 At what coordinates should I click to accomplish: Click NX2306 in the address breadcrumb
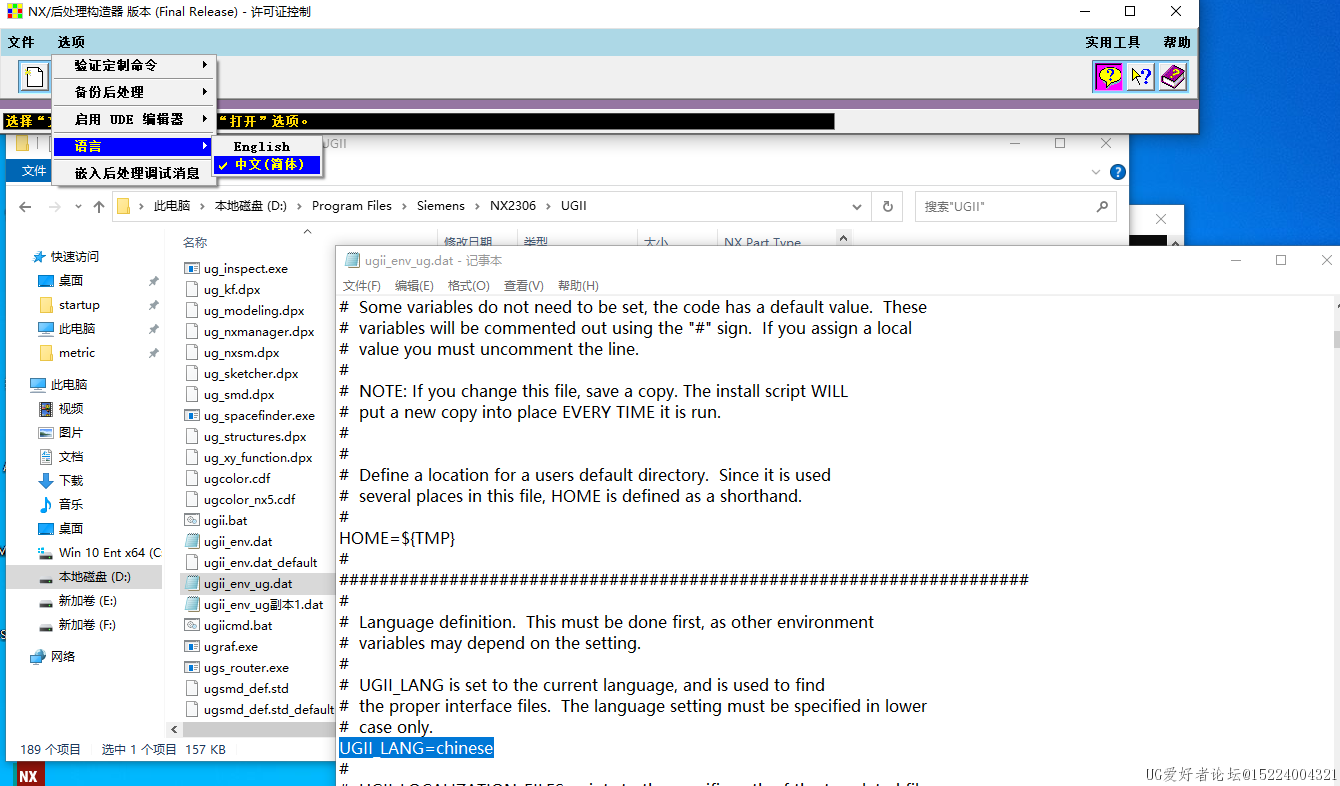click(x=513, y=206)
